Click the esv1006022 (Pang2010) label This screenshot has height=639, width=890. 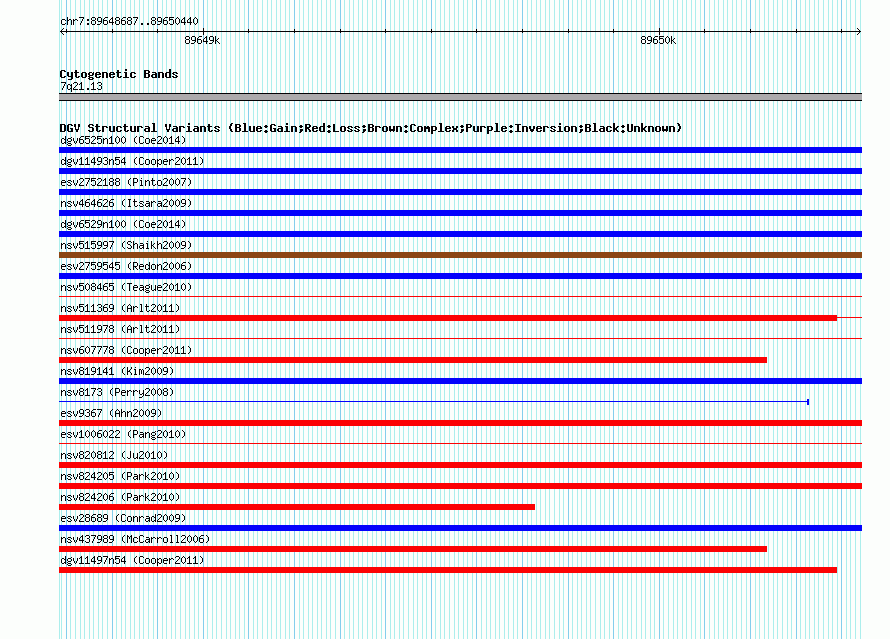123,434
